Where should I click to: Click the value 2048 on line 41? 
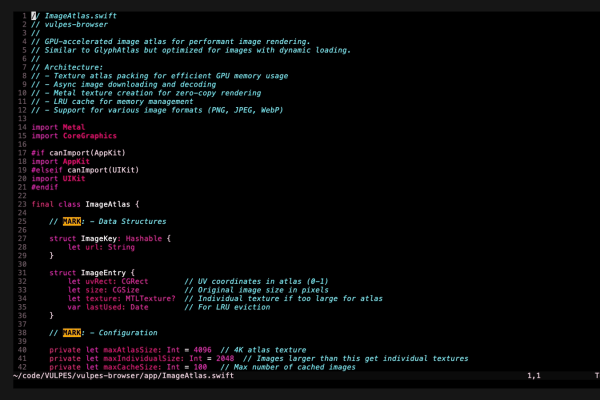pos(225,359)
